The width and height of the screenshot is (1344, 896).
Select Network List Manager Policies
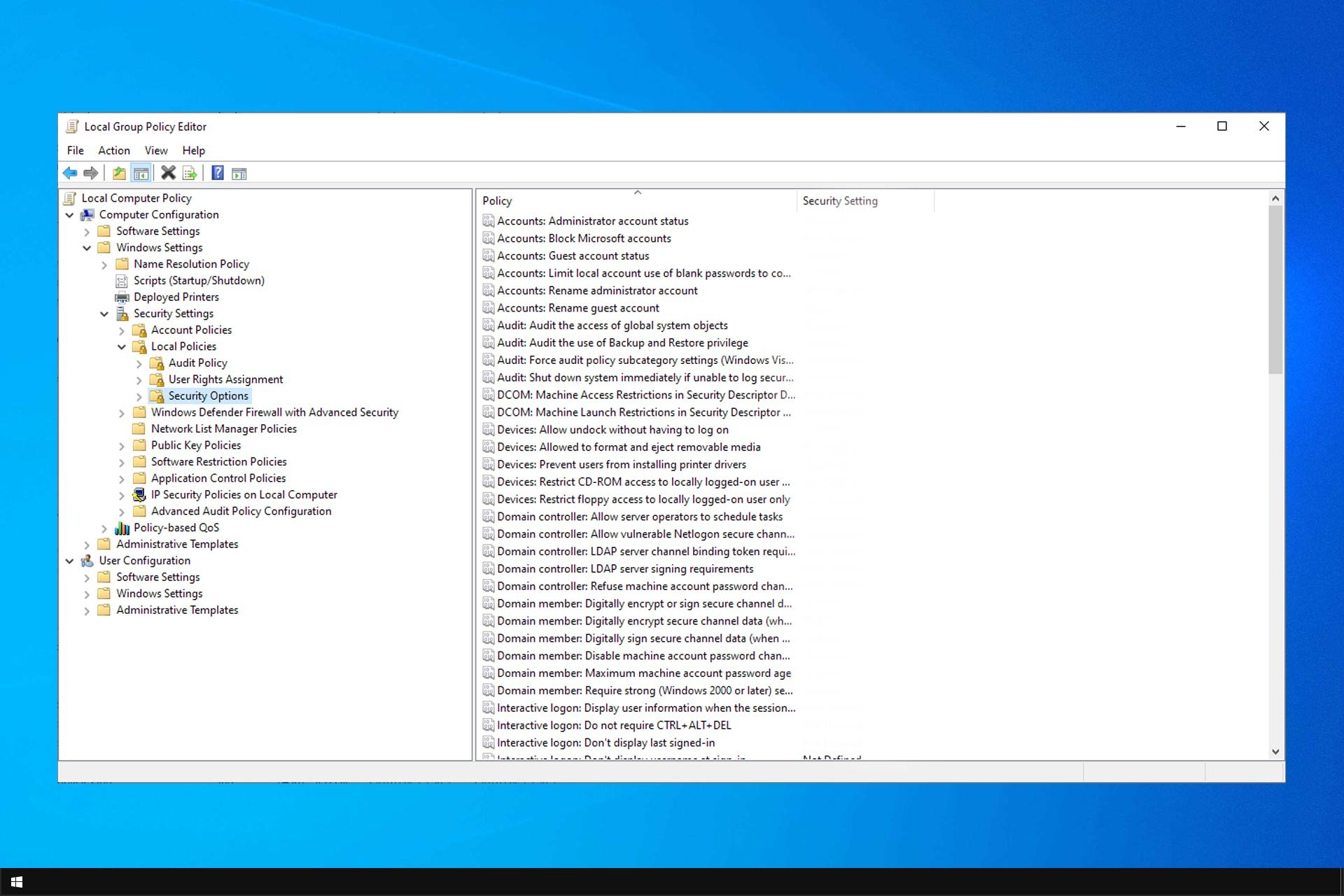click(x=224, y=429)
